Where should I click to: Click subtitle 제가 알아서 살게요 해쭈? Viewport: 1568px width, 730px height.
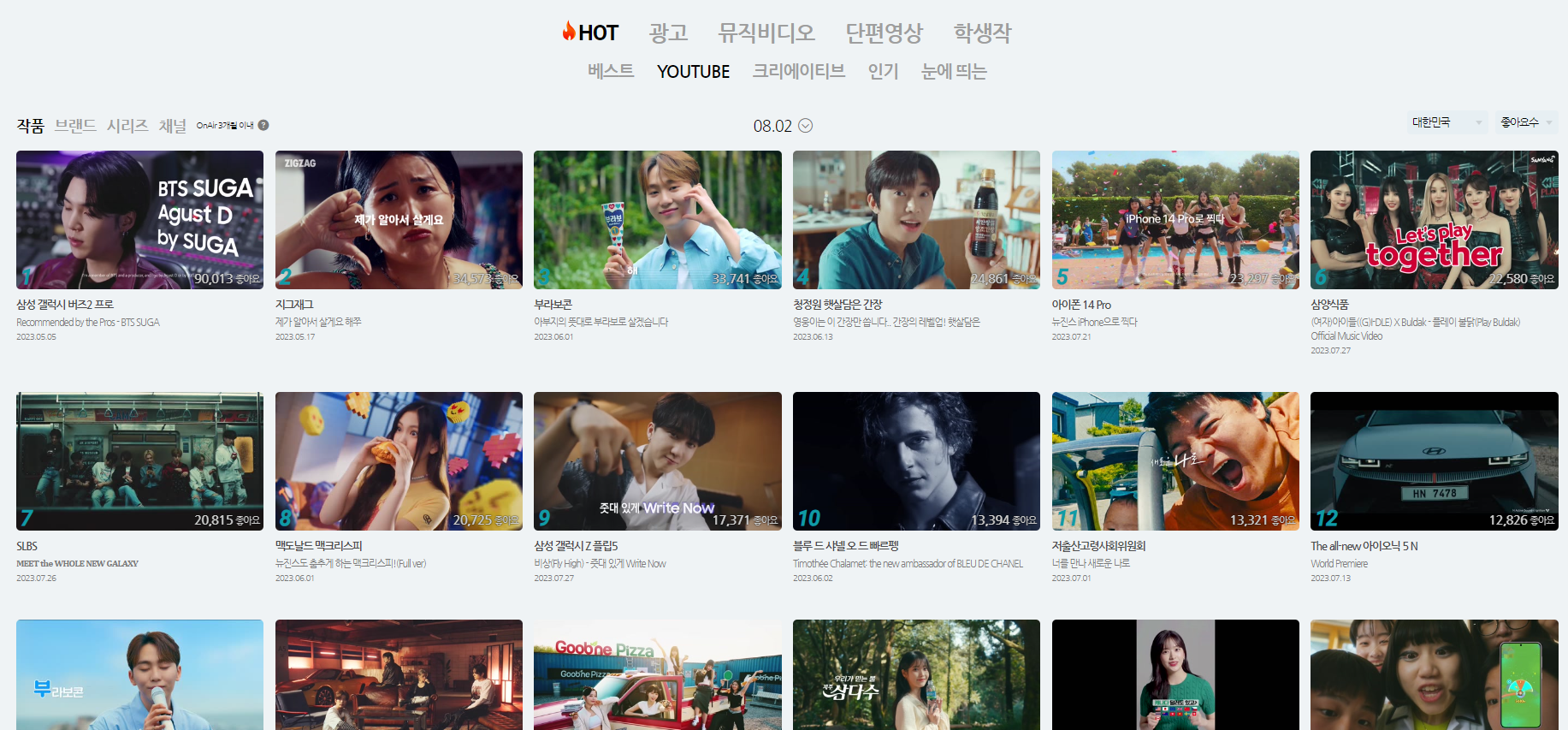318,323
